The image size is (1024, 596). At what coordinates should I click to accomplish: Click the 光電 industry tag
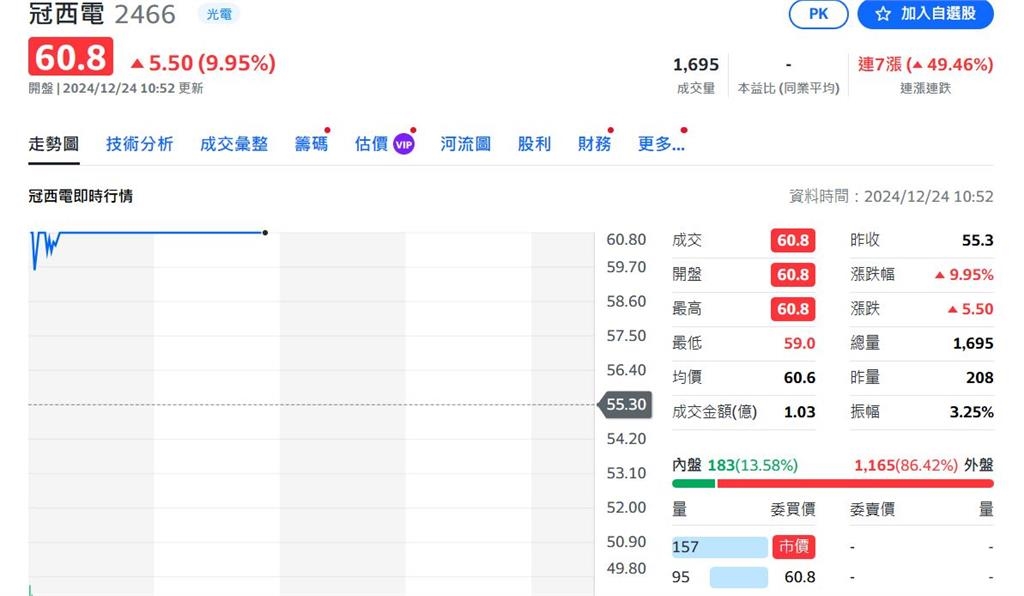217,14
